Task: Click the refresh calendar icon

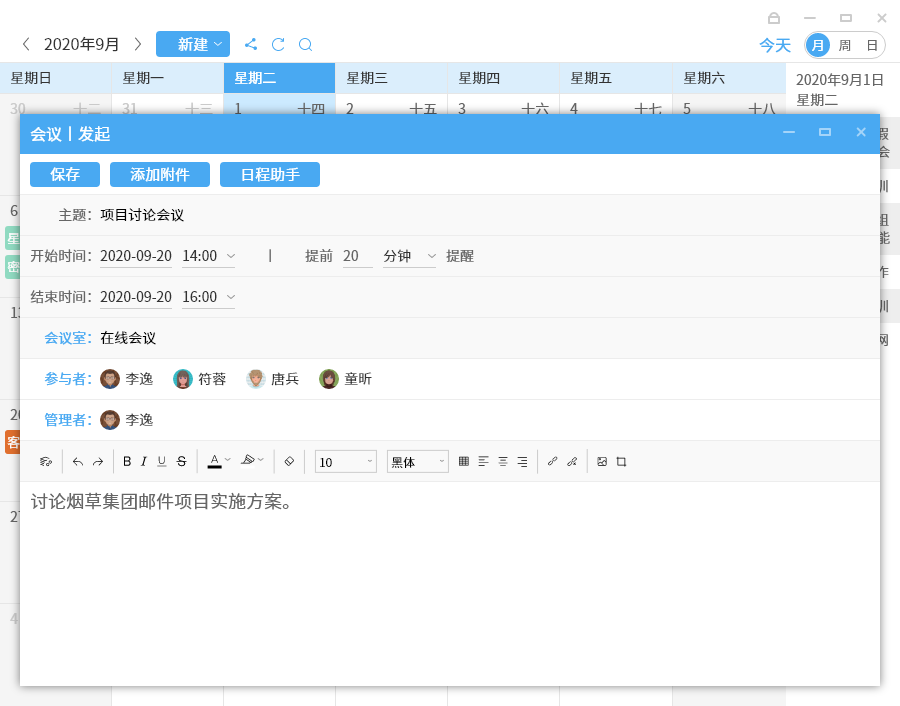Action: 278,44
